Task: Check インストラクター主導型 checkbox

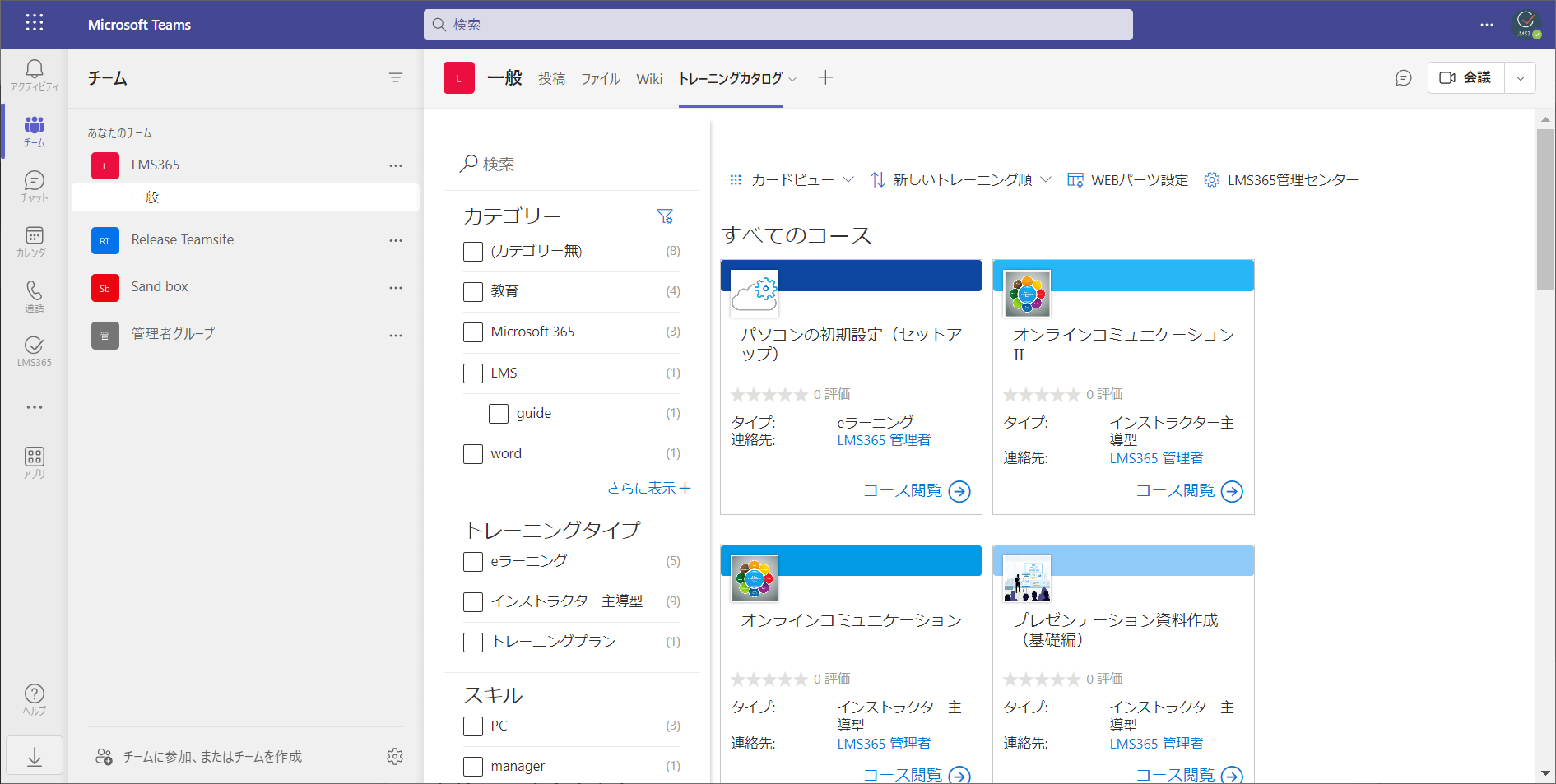Action: pos(473,601)
